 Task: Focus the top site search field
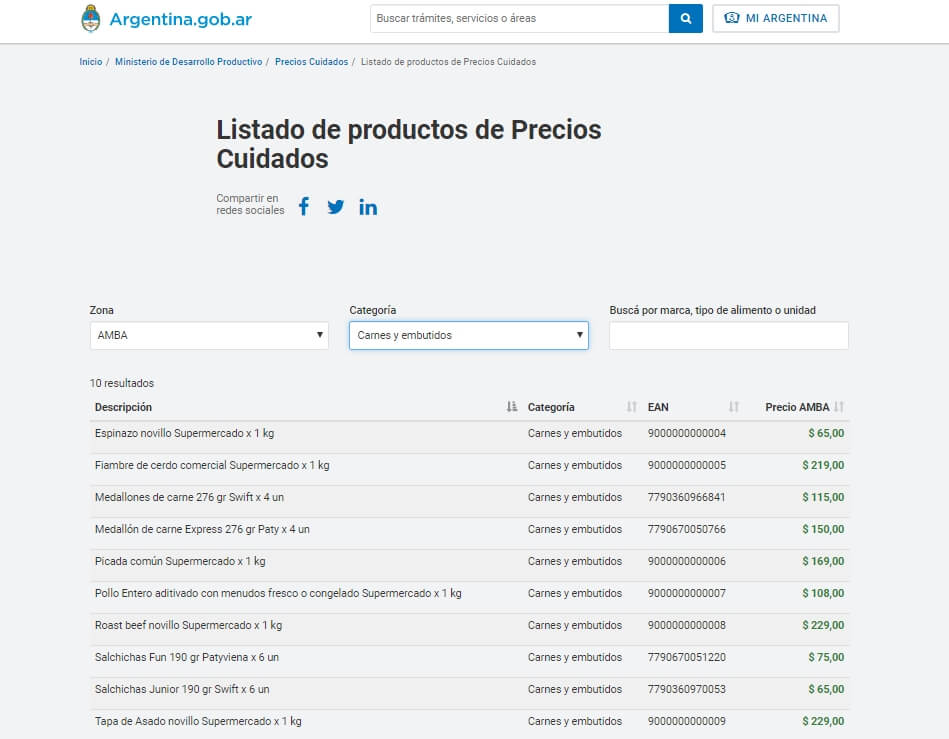coord(519,19)
